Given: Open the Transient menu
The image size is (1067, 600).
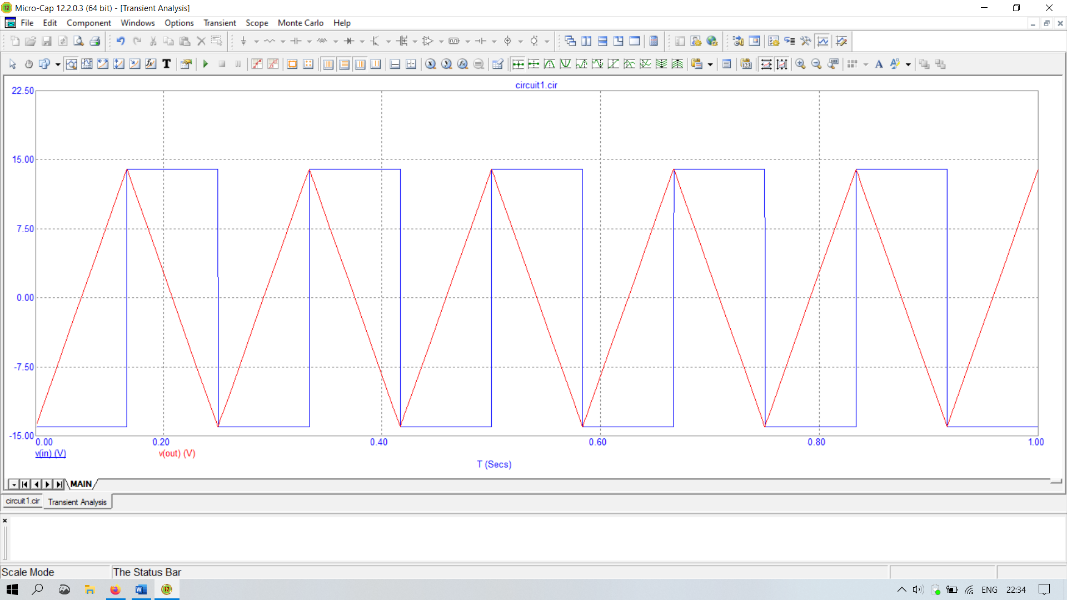Looking at the screenshot, I should coord(219,22).
